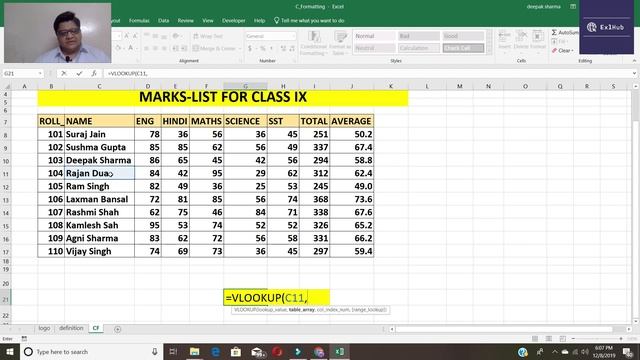Screen dimensions: 640x360
Task: Open the text orientation options
Action: point(176,36)
